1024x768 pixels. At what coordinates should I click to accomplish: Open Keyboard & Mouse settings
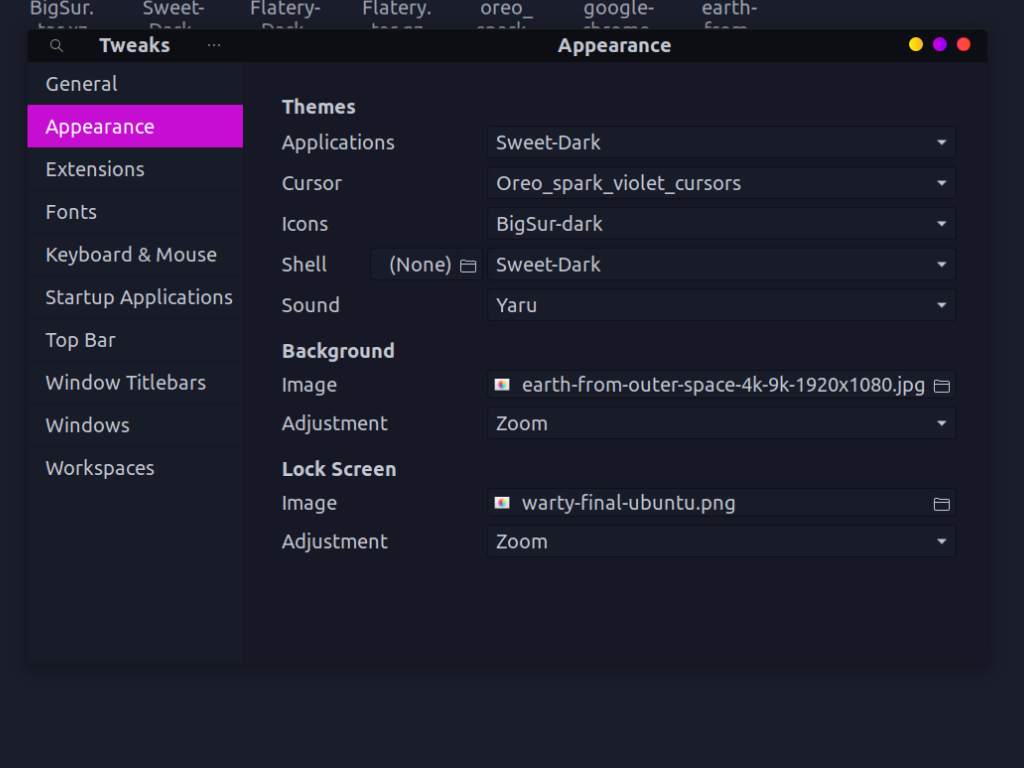tap(135, 254)
